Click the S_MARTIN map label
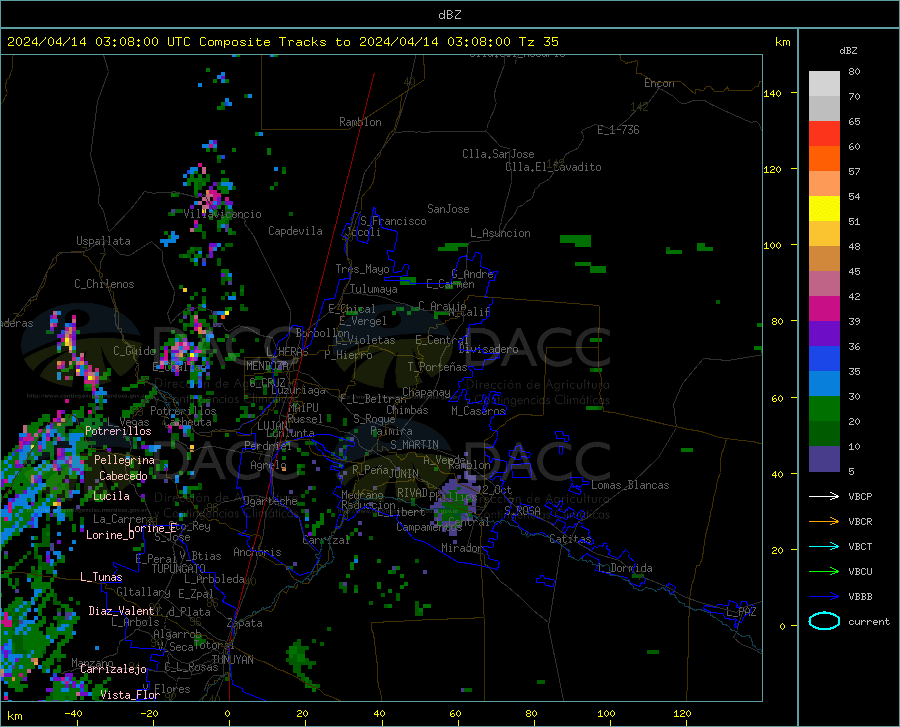Screen dimensions: 900x727 (x=414, y=445)
